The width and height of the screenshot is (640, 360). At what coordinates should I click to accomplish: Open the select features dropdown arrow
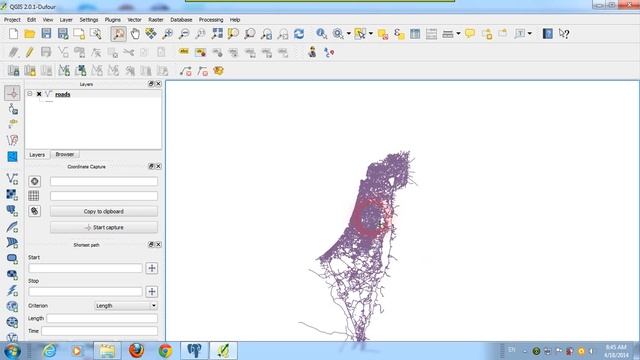pyautogui.click(x=371, y=33)
